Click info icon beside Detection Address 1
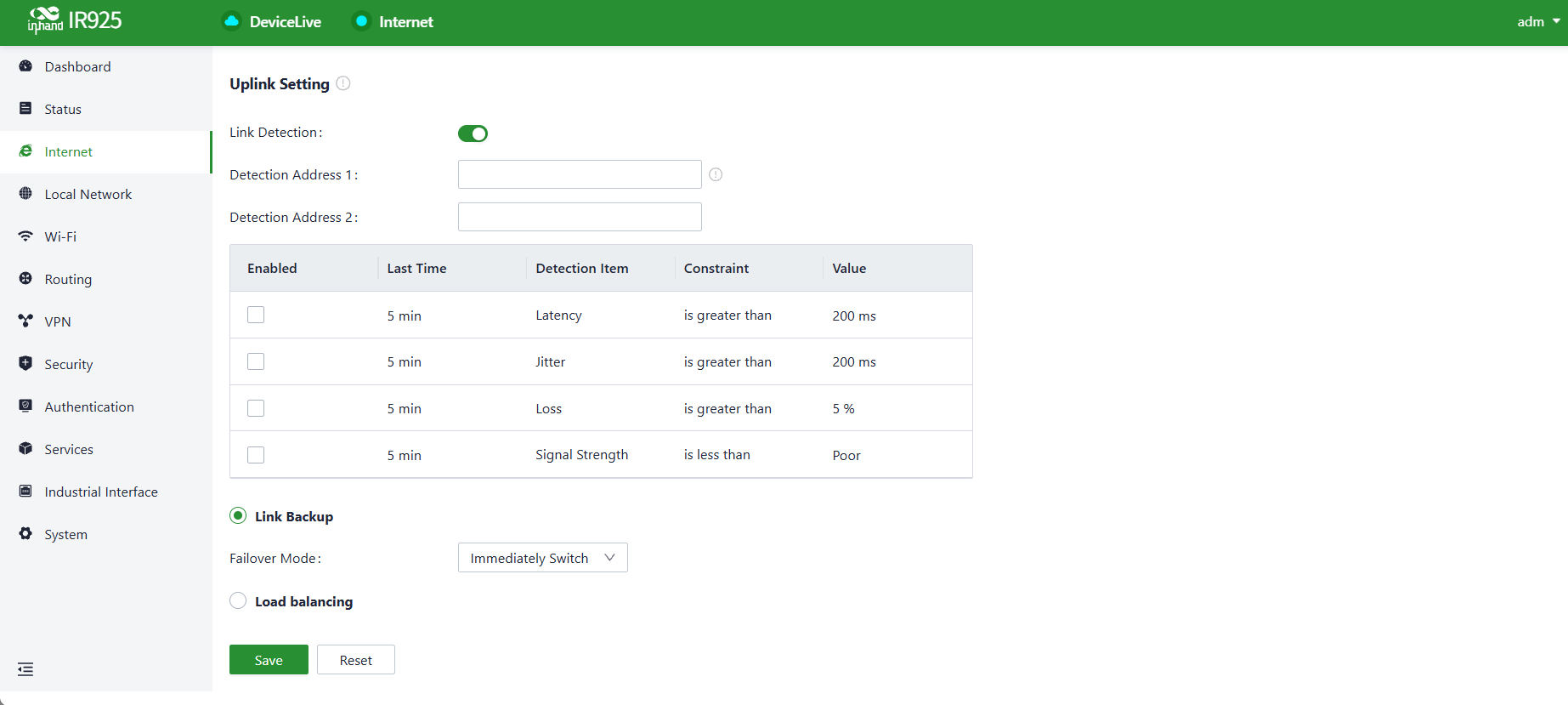 coord(716,174)
